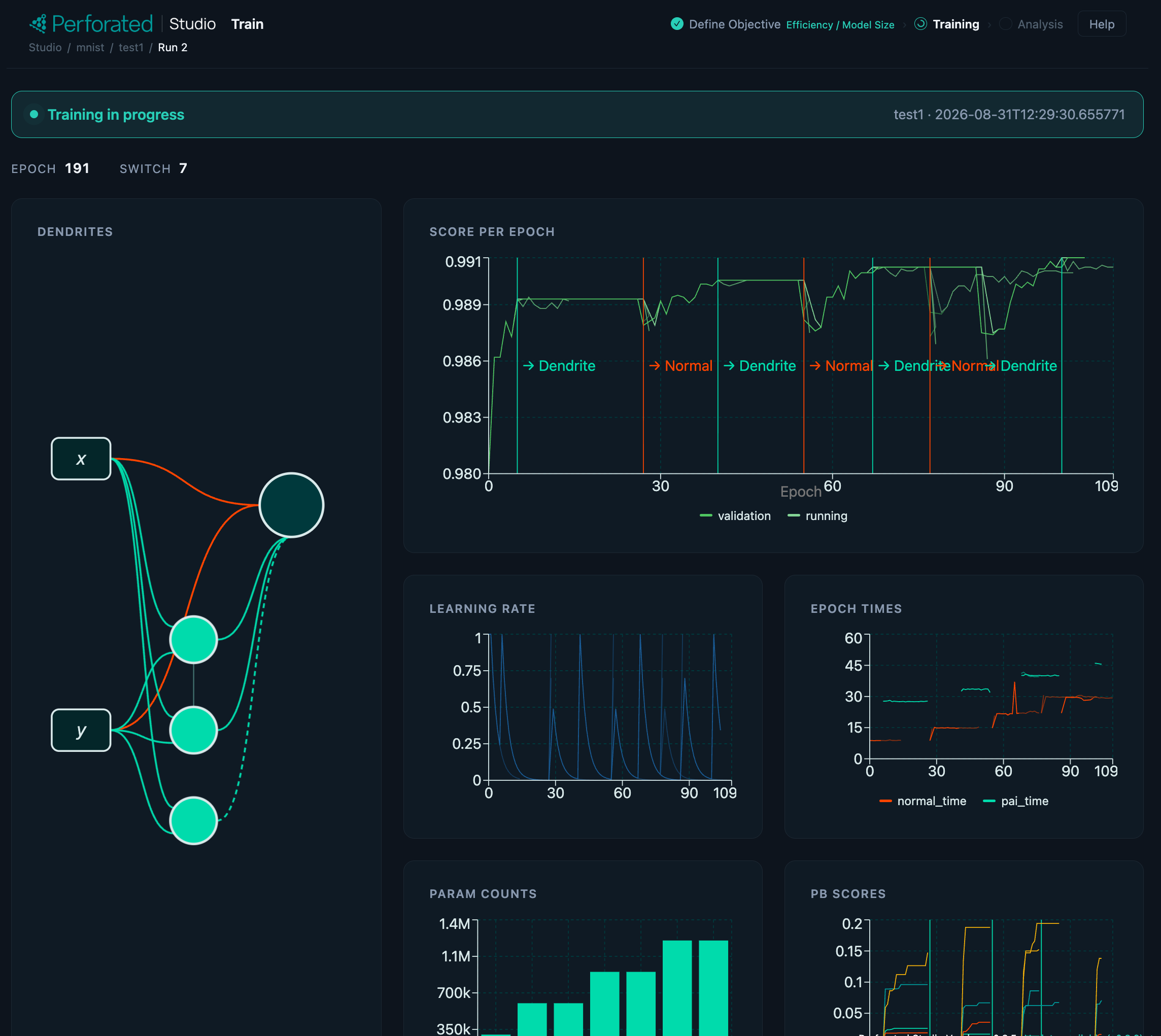Click the dark output neuron circle

click(x=292, y=505)
